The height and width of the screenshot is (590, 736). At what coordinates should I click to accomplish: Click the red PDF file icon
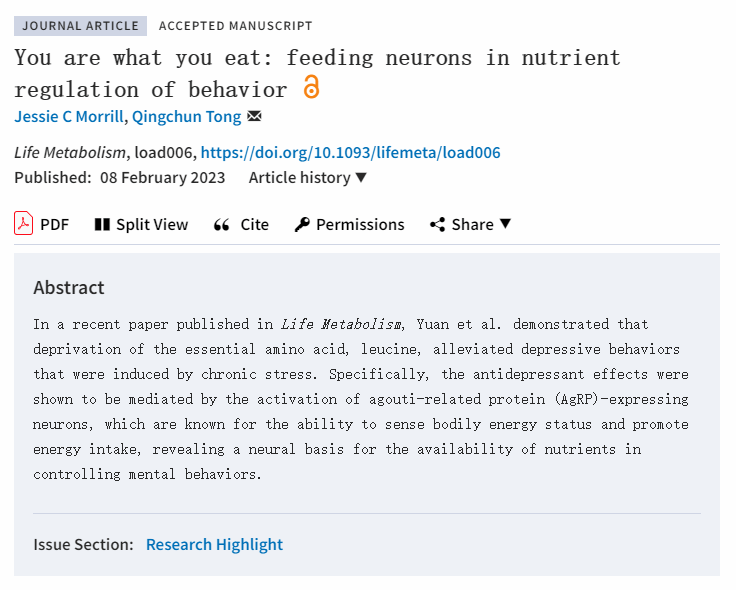[x=23, y=223]
